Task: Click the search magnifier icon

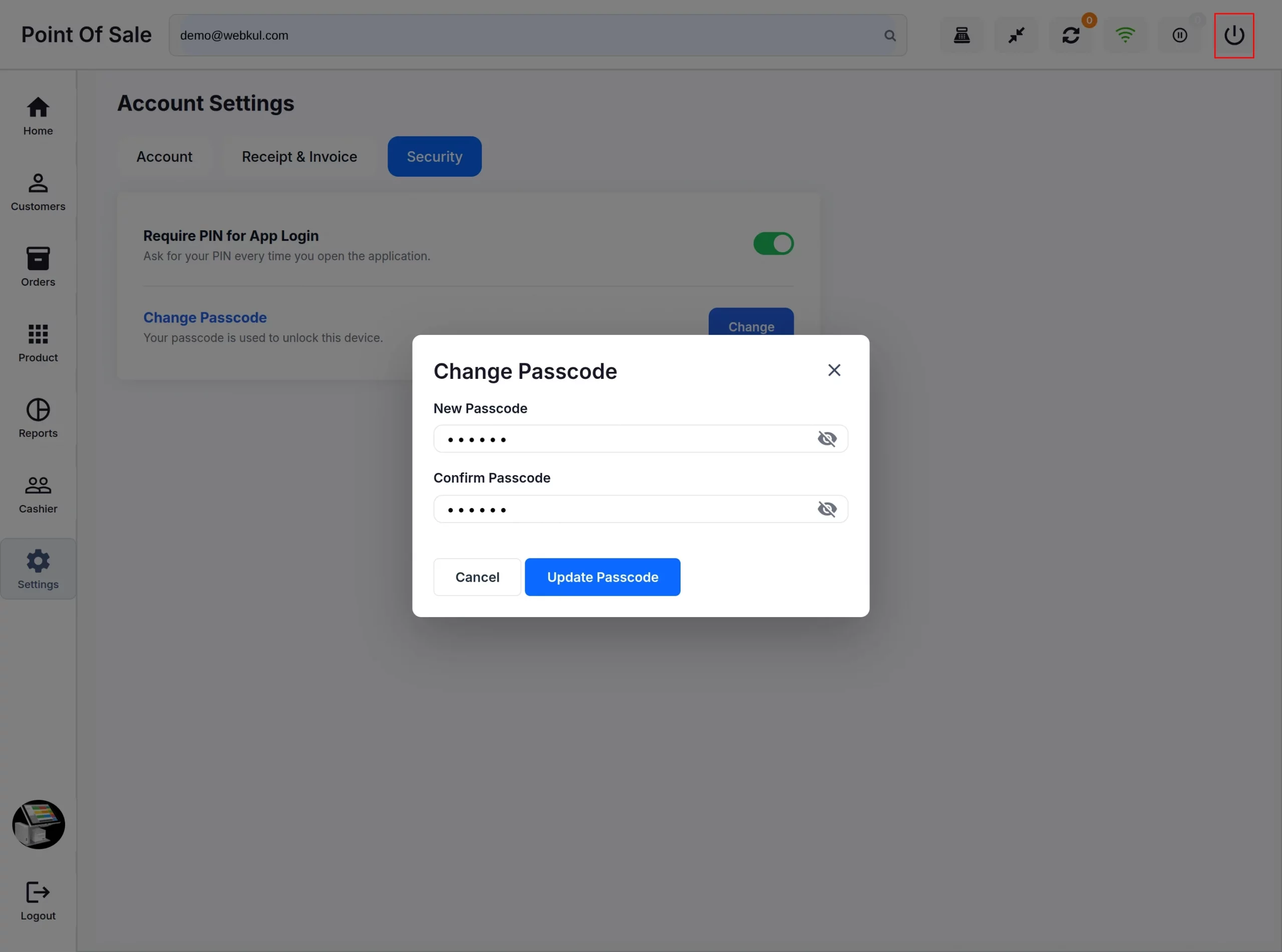Action: [x=890, y=36]
